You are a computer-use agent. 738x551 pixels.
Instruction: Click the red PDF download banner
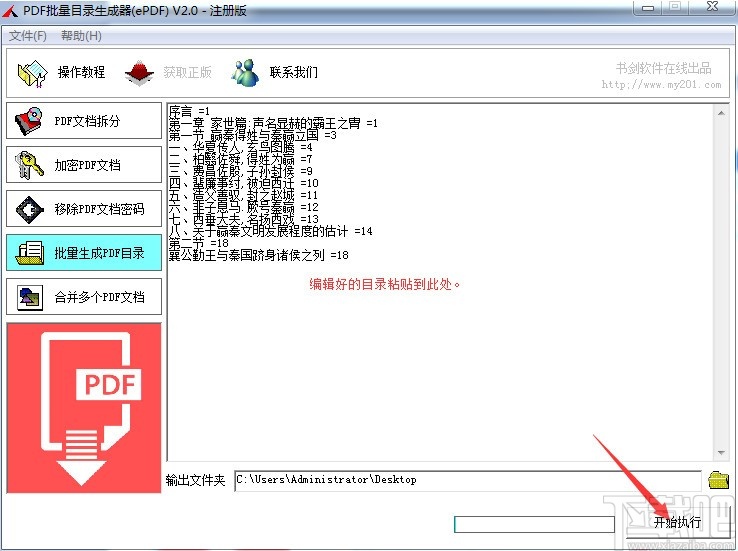[x=84, y=408]
